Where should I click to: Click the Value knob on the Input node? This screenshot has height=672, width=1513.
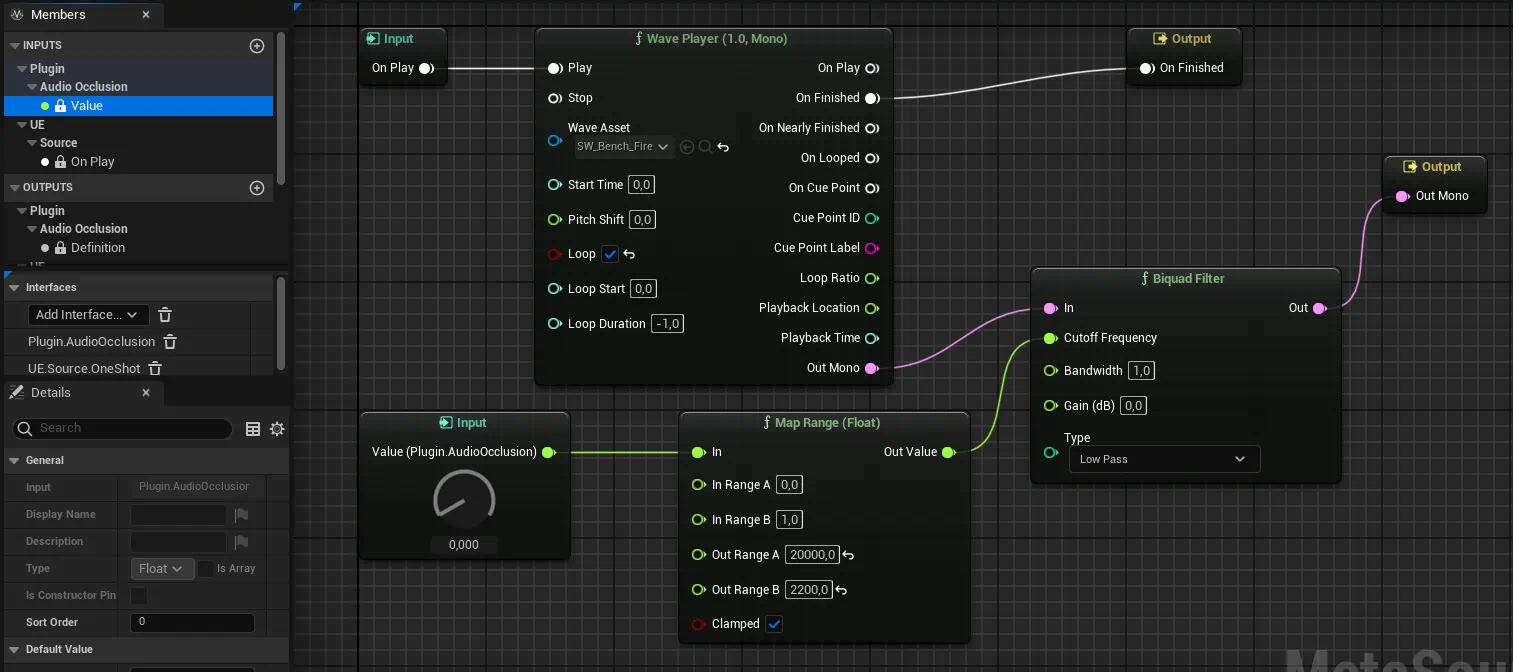click(464, 500)
